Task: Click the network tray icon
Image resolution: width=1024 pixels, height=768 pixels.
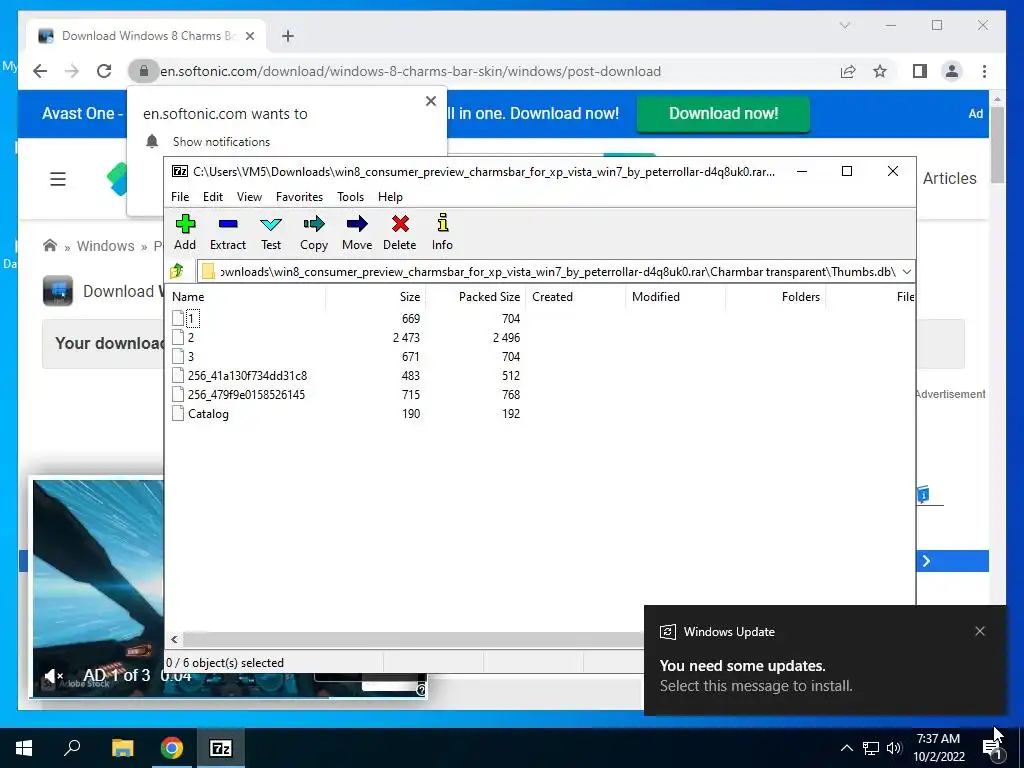Action: coord(871,748)
